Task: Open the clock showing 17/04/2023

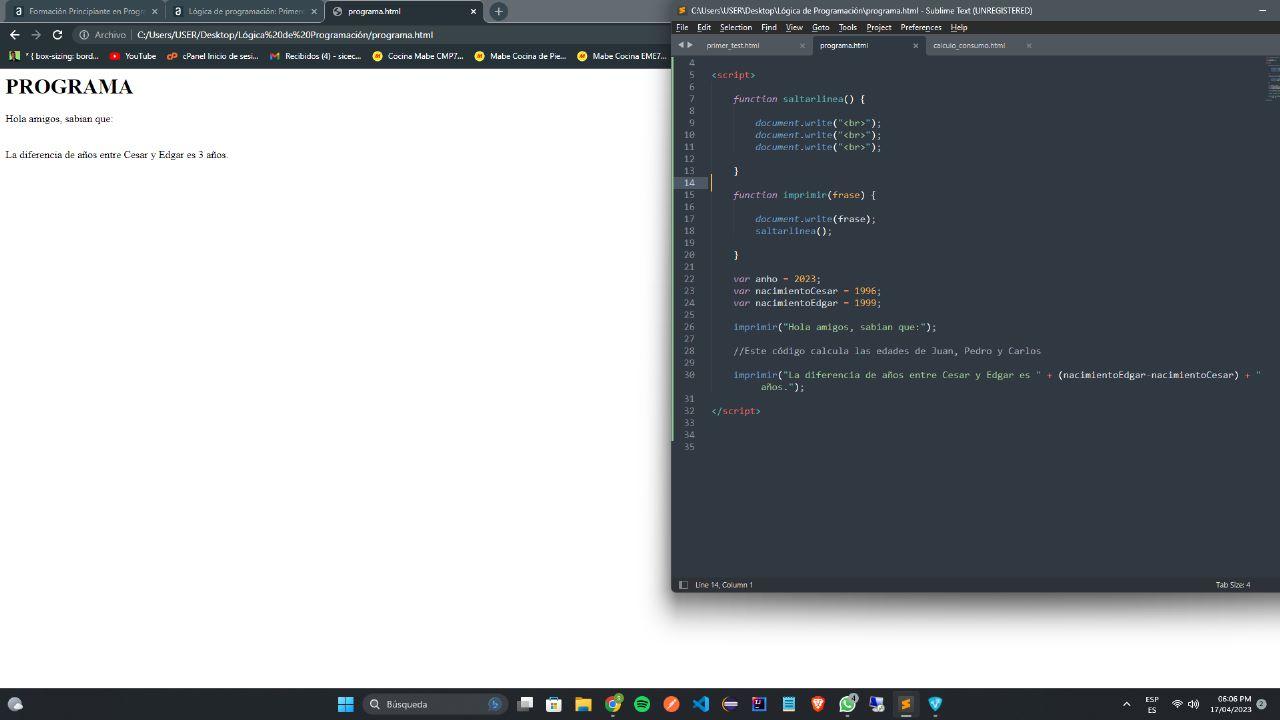Action: [x=1230, y=704]
